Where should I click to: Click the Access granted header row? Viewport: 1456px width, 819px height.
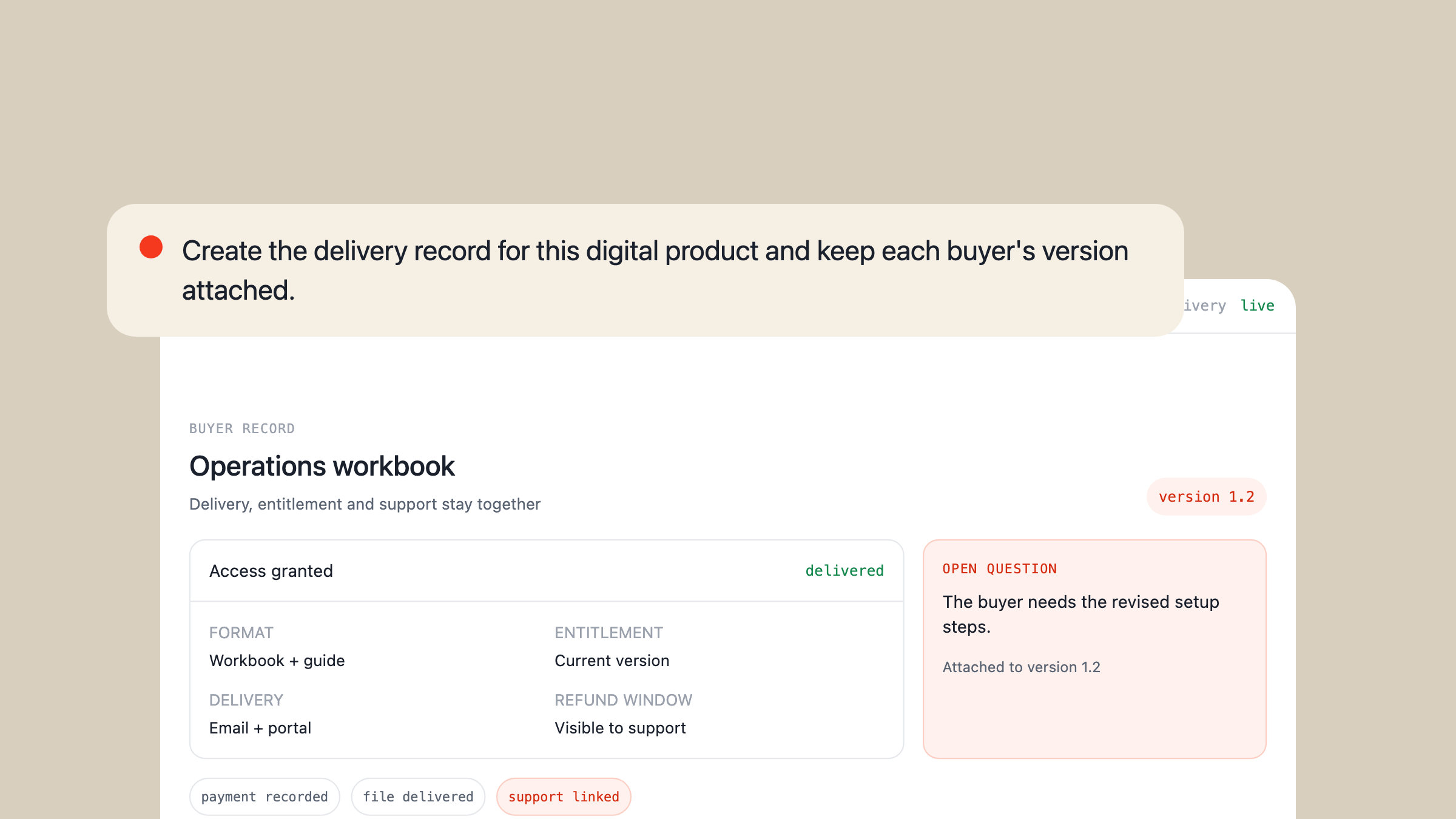pos(547,571)
